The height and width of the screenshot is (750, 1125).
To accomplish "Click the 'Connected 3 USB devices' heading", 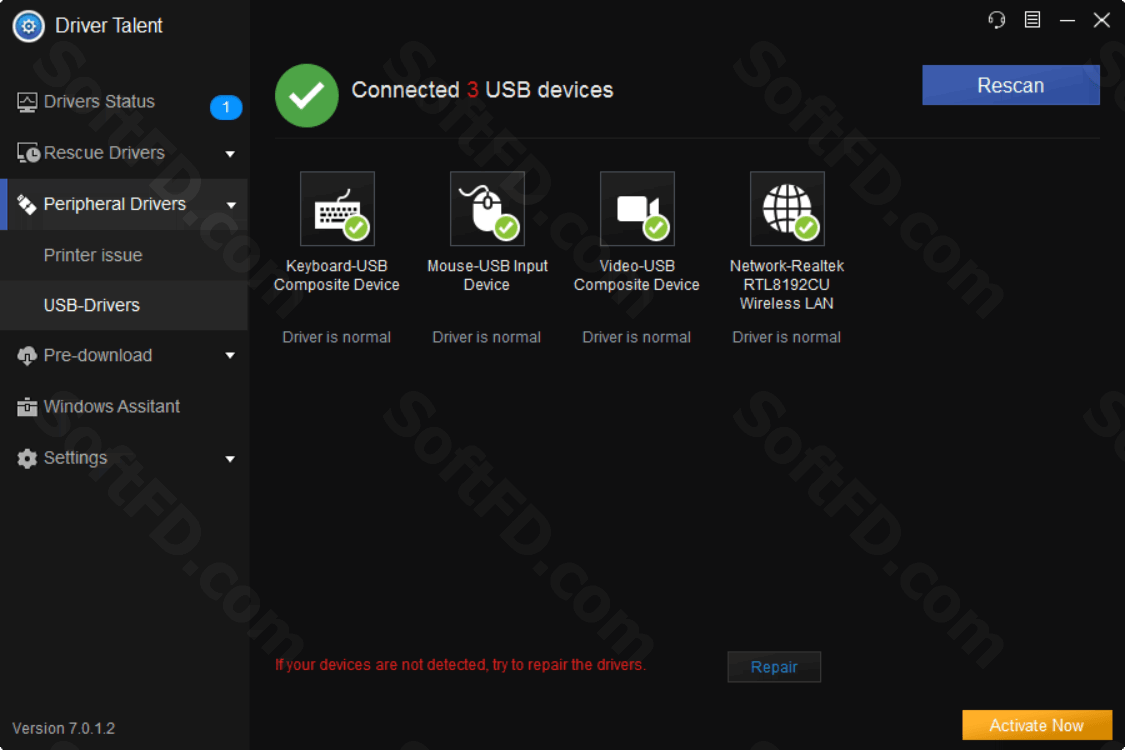I will [x=482, y=90].
